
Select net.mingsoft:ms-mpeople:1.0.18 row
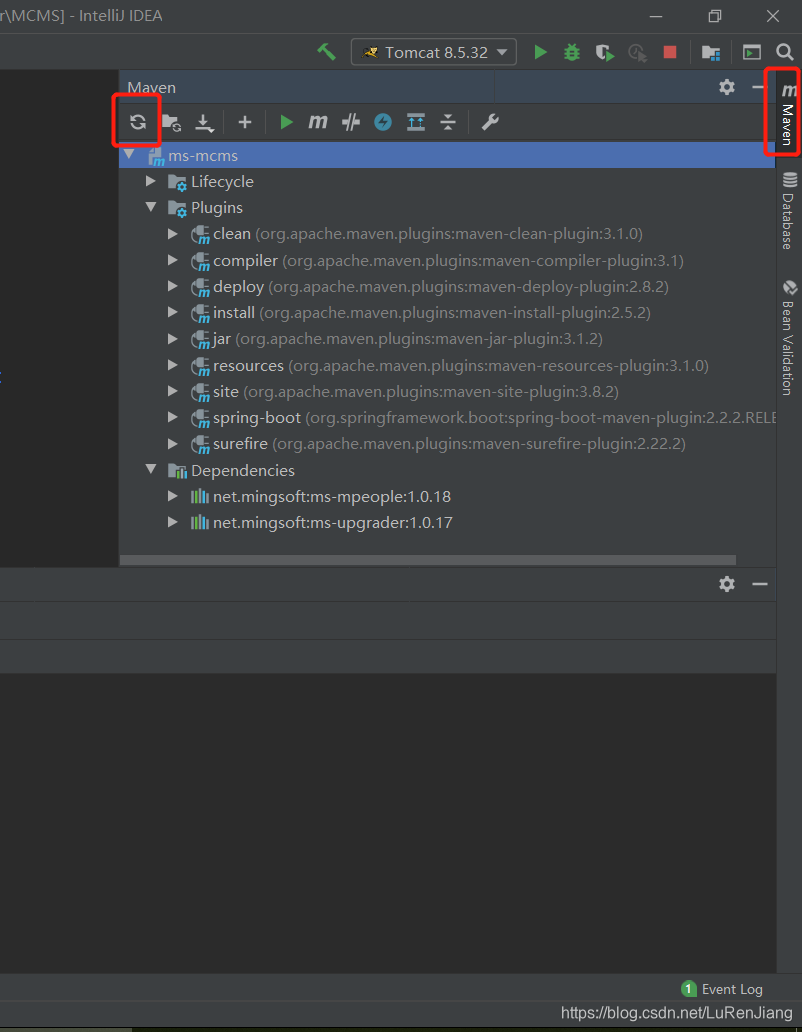pyautogui.click(x=447, y=496)
